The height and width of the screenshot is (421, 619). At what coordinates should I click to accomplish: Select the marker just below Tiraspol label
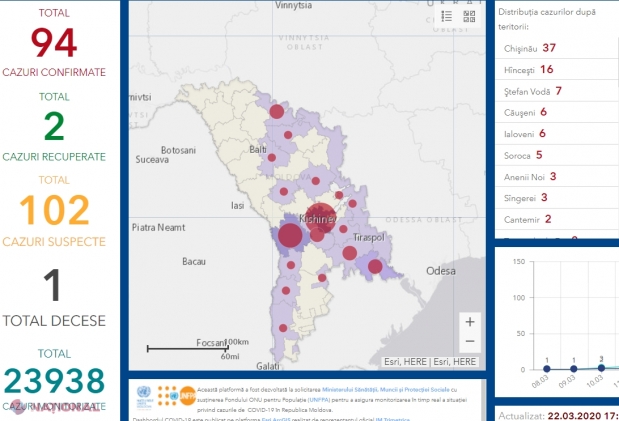[349, 253]
